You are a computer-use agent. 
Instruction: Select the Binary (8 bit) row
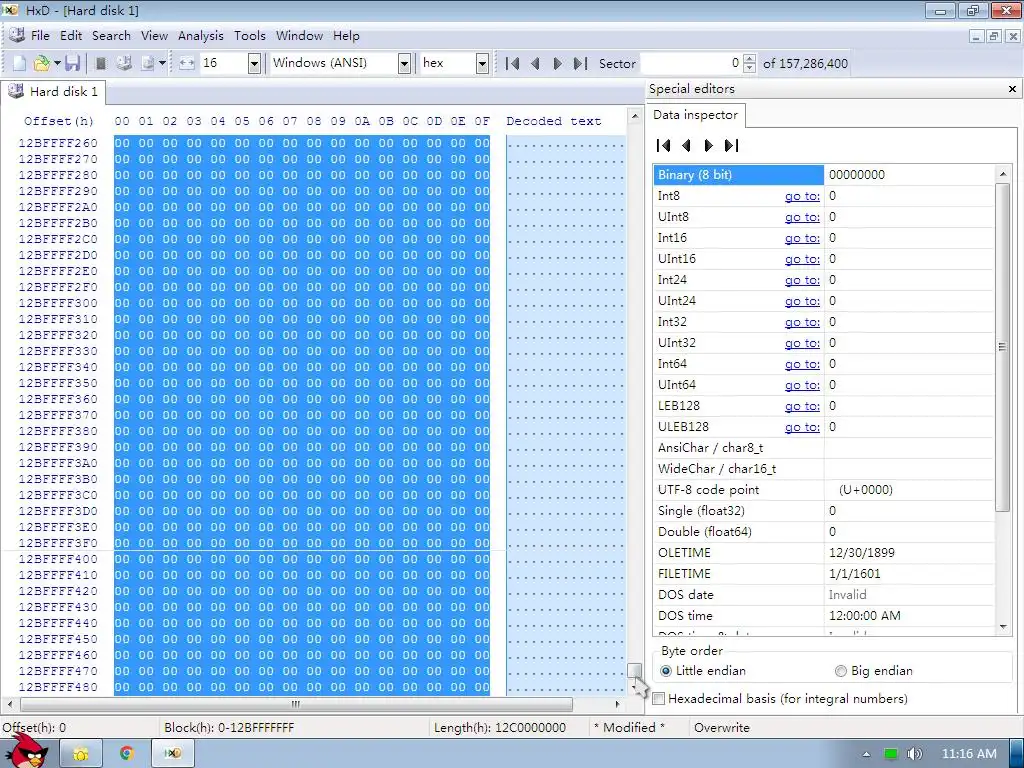[x=824, y=174]
